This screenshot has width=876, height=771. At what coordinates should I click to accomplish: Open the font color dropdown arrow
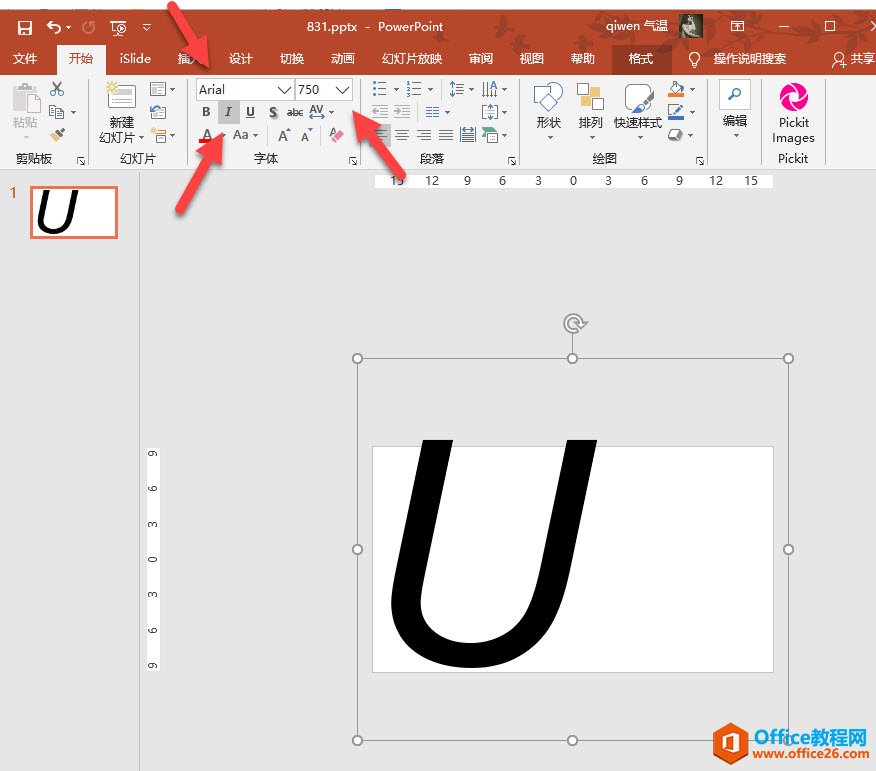click(222, 135)
